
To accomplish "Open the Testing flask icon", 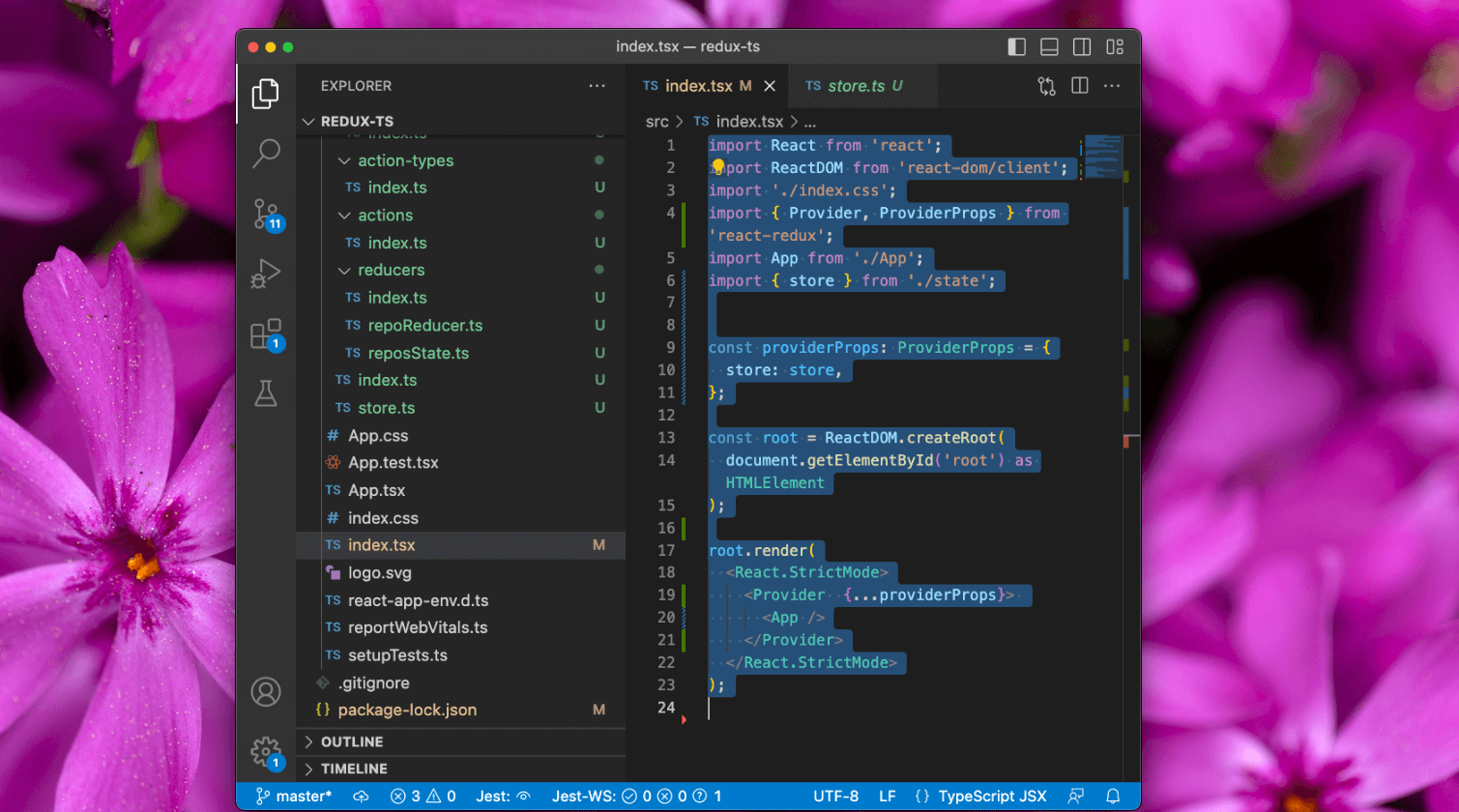I will (266, 392).
